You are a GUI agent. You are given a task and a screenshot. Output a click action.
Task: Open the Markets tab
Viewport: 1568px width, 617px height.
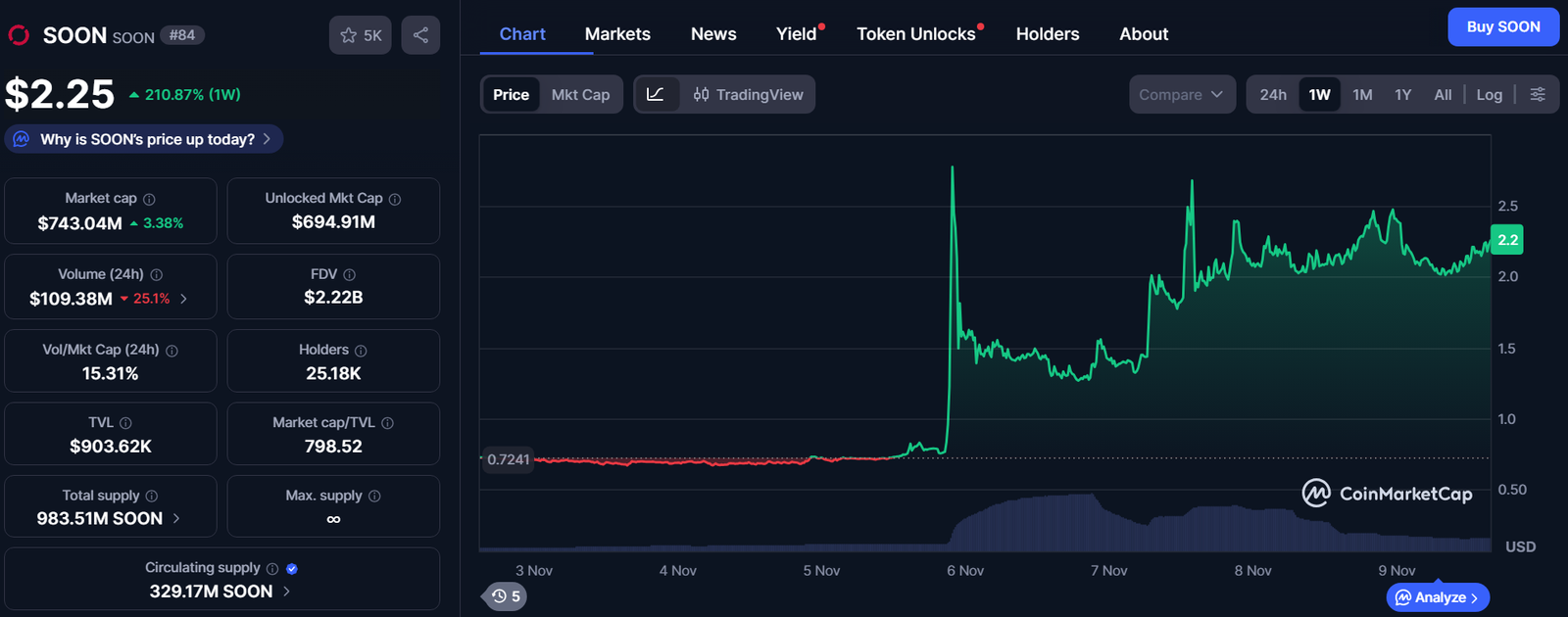[617, 34]
